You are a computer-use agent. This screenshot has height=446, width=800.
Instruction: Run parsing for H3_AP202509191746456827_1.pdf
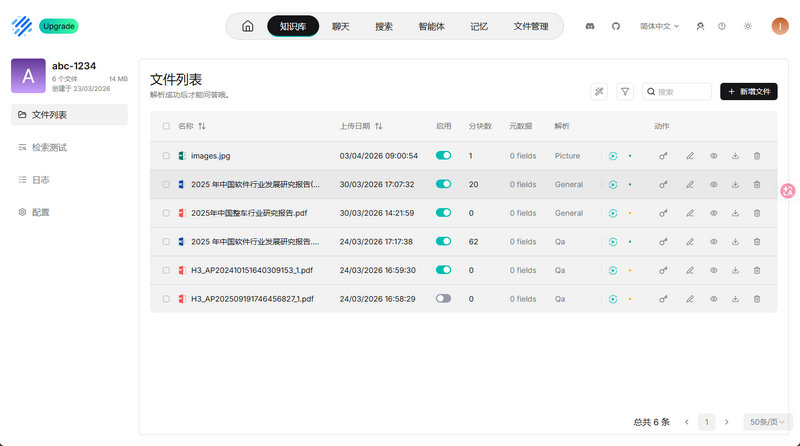613,299
